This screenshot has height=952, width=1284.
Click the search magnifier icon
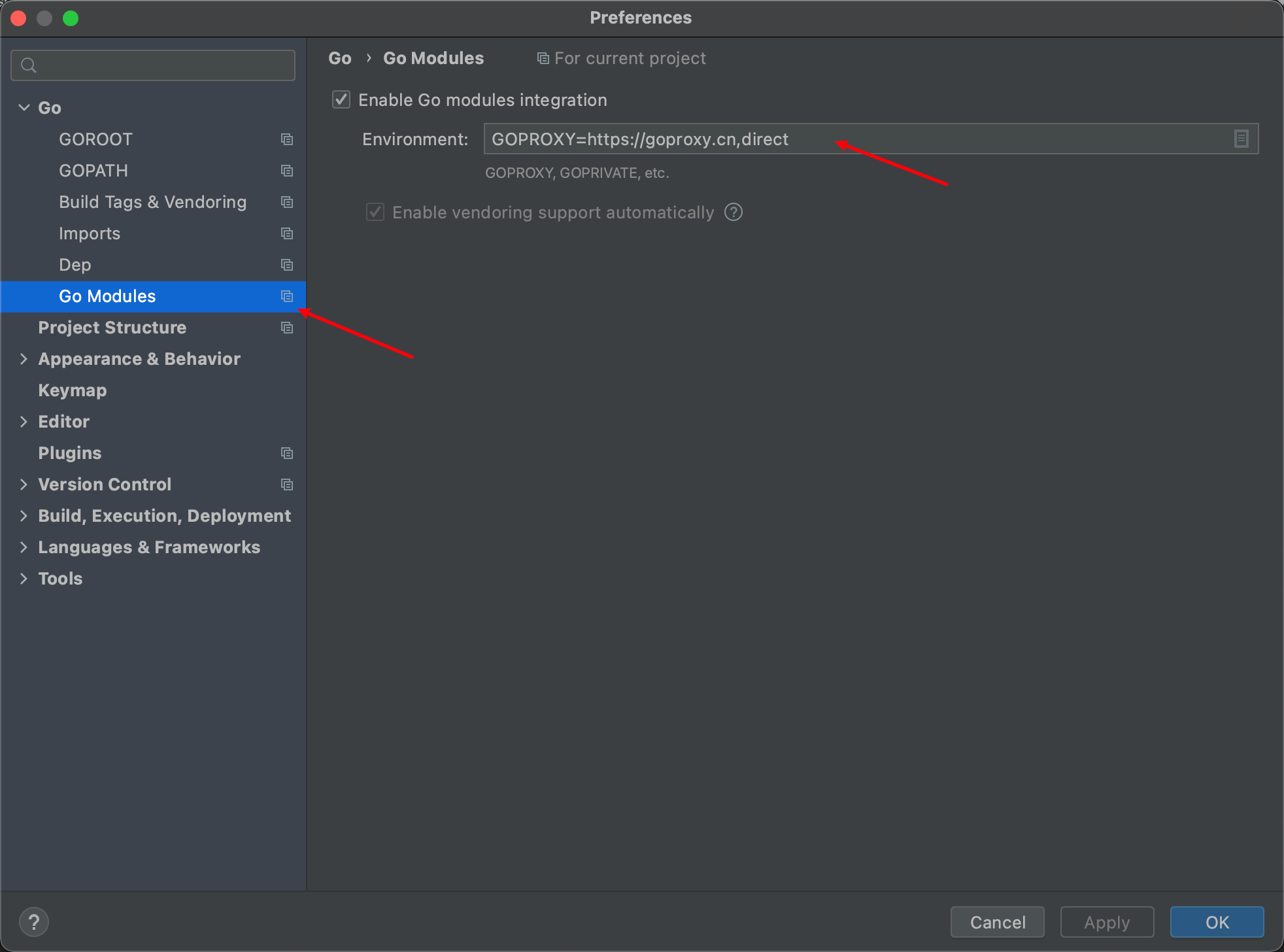click(x=29, y=65)
